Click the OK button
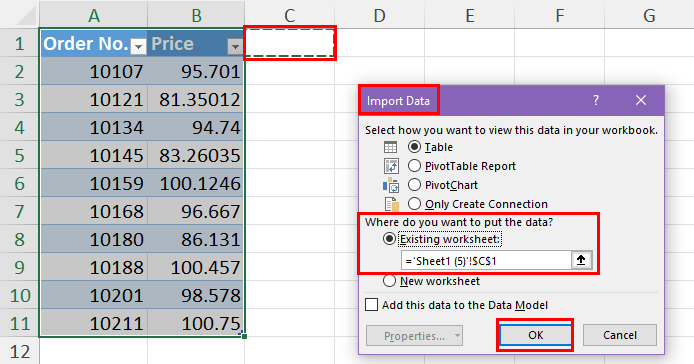Image resolution: width=694 pixels, height=364 pixels. (535, 335)
